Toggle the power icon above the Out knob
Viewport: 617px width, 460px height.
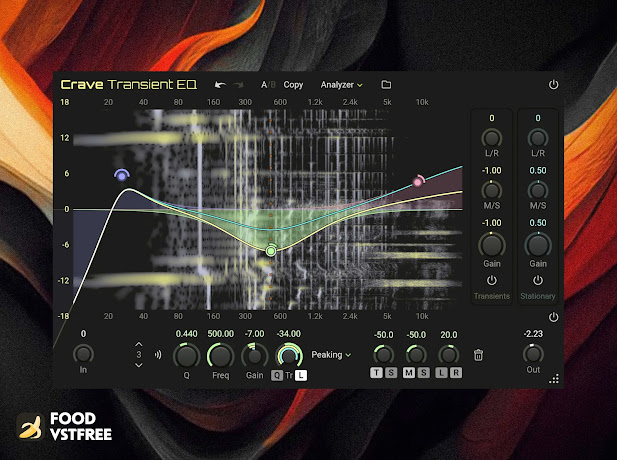tap(553, 317)
